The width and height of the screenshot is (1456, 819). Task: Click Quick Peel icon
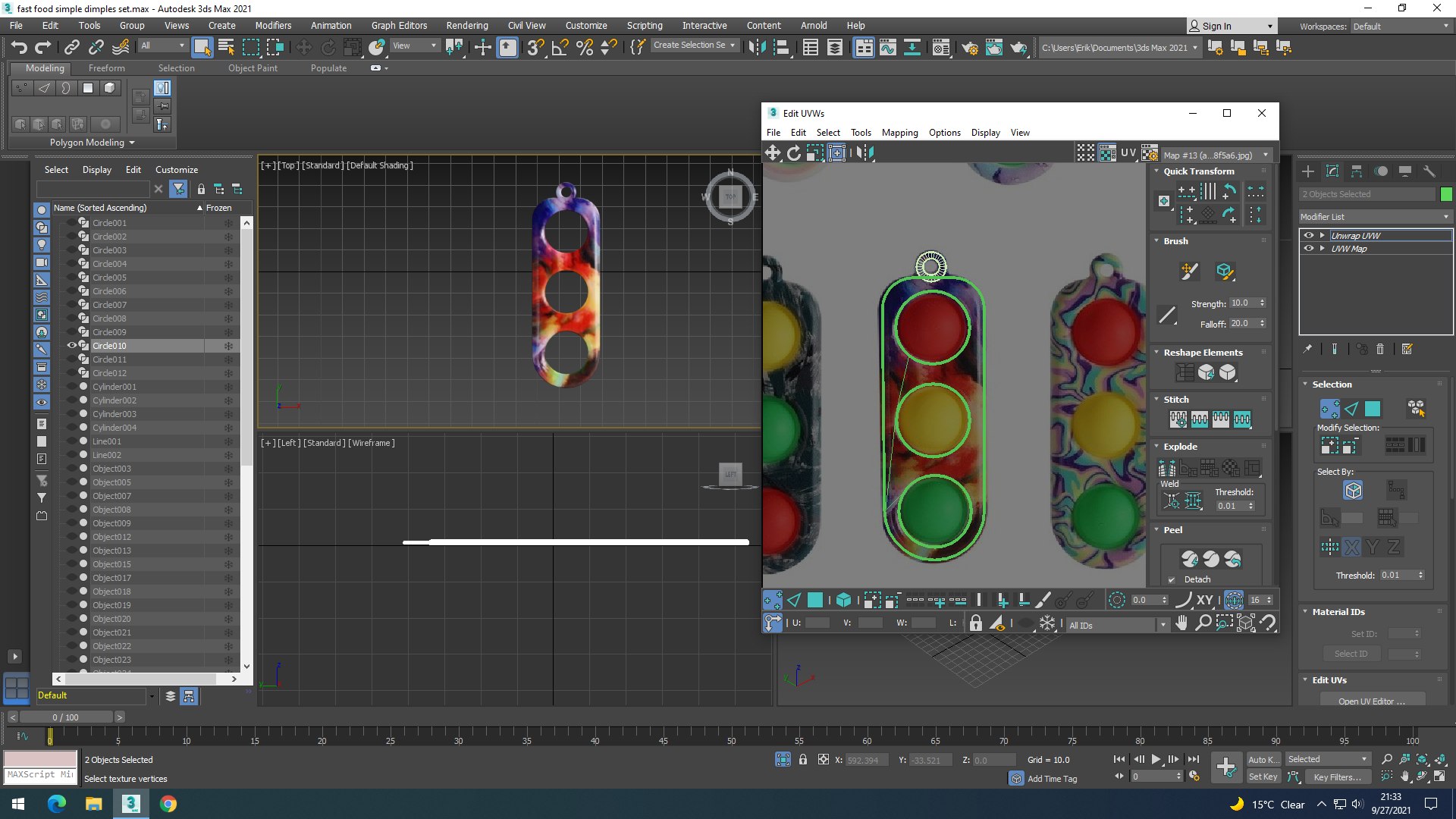[x=1190, y=559]
